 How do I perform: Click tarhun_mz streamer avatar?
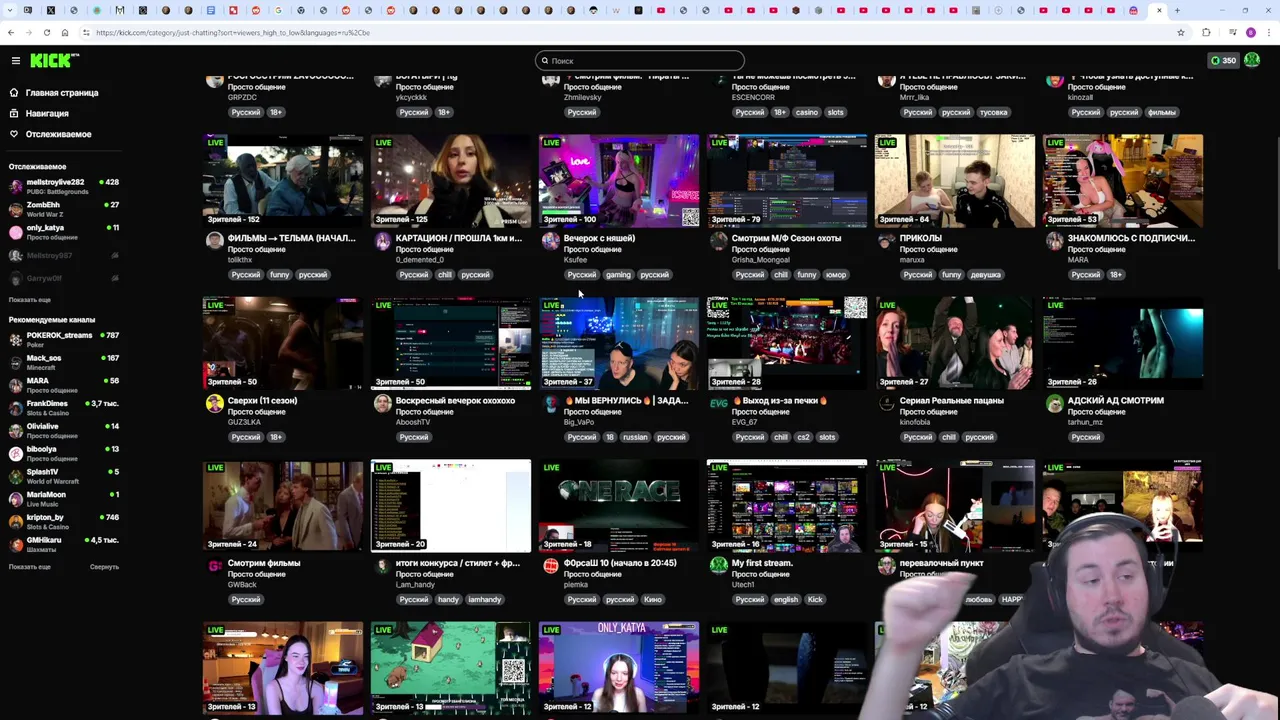coord(1054,403)
